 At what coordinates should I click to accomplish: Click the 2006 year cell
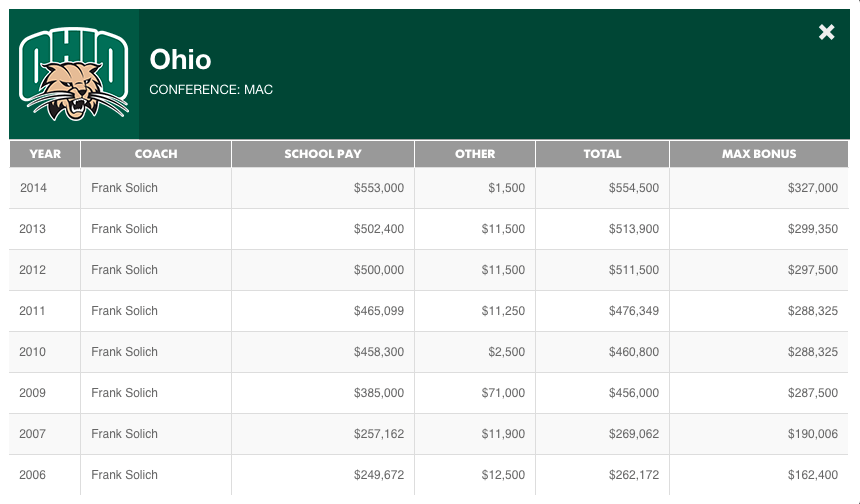coord(45,475)
